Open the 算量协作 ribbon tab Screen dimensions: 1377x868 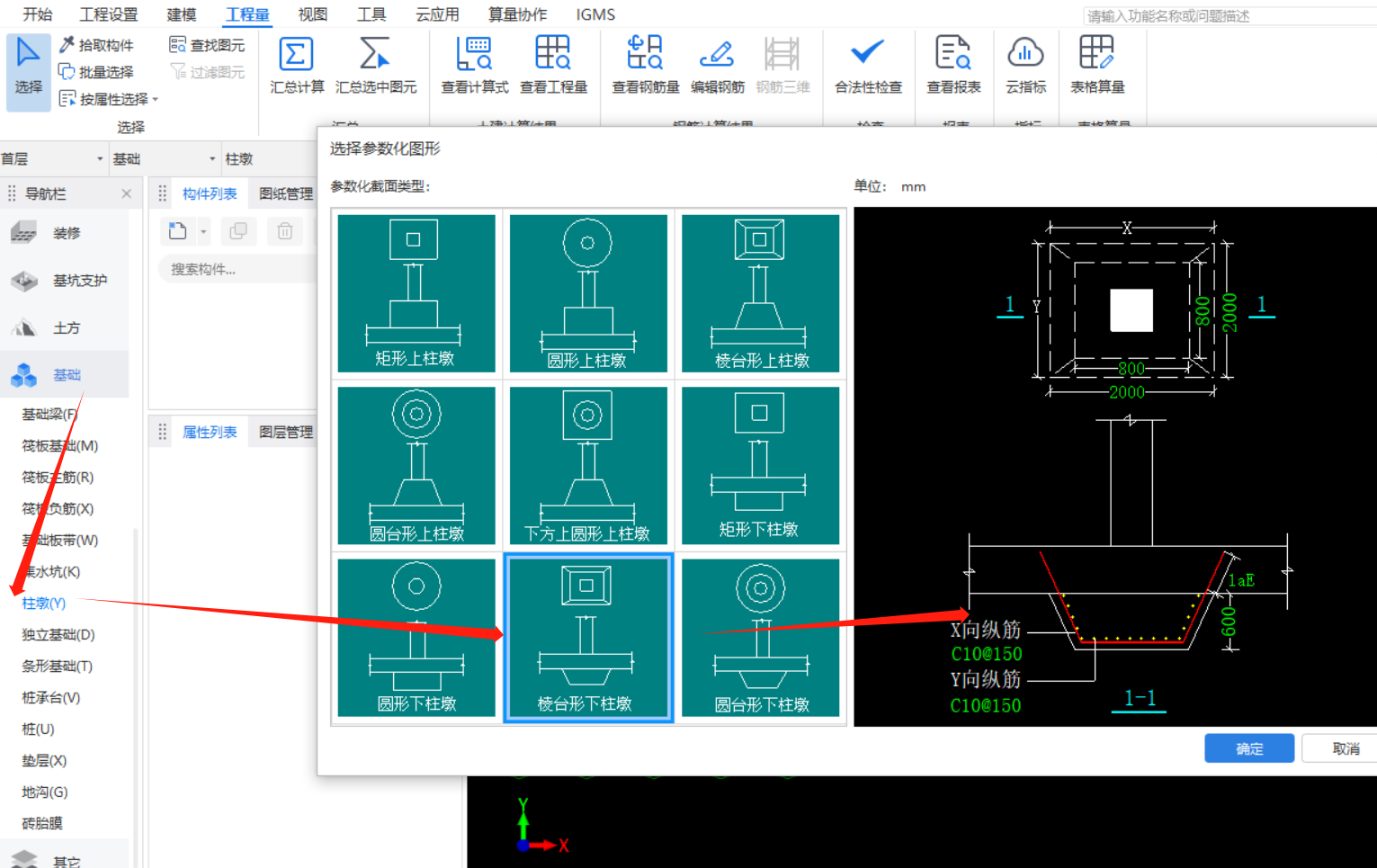click(517, 14)
